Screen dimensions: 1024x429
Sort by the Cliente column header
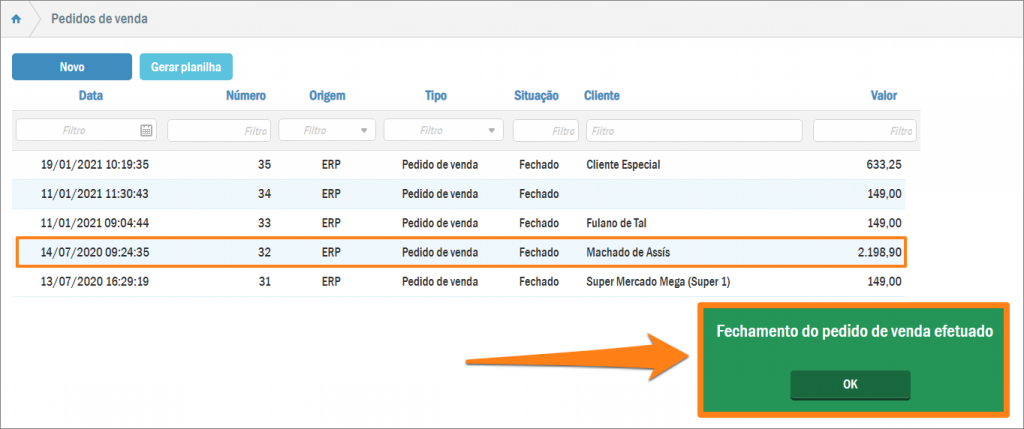[602, 96]
